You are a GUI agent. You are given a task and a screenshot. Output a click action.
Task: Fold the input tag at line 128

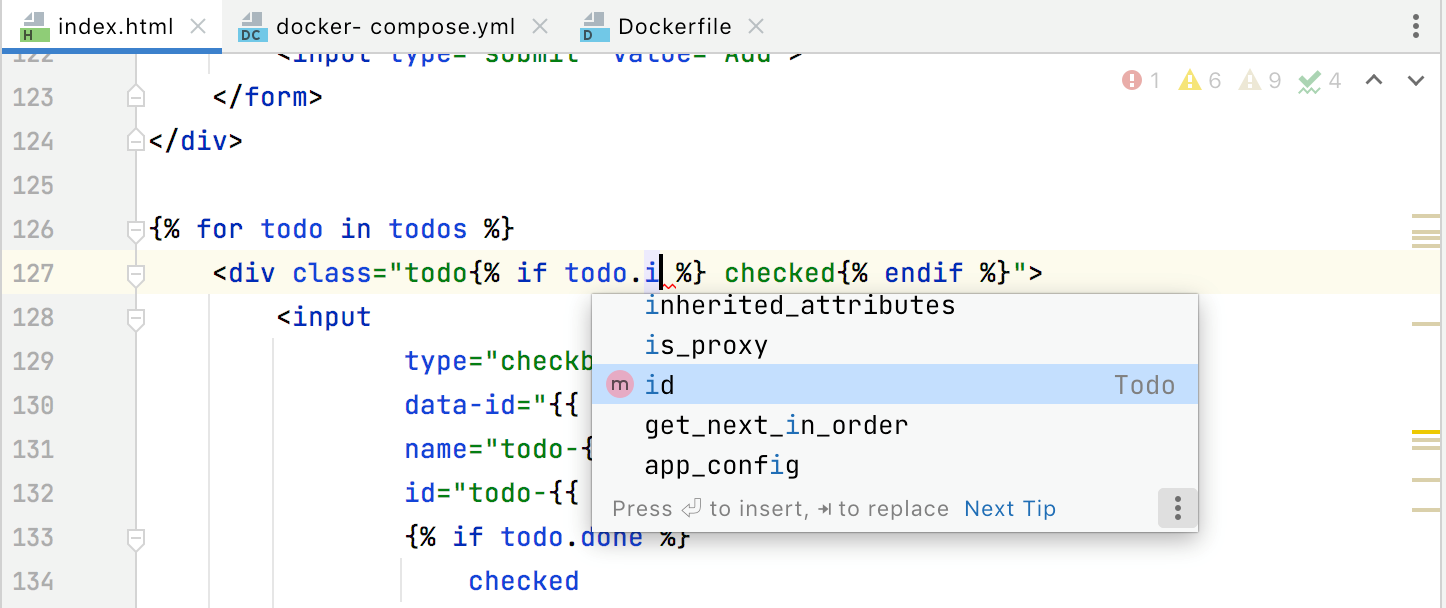point(136,318)
